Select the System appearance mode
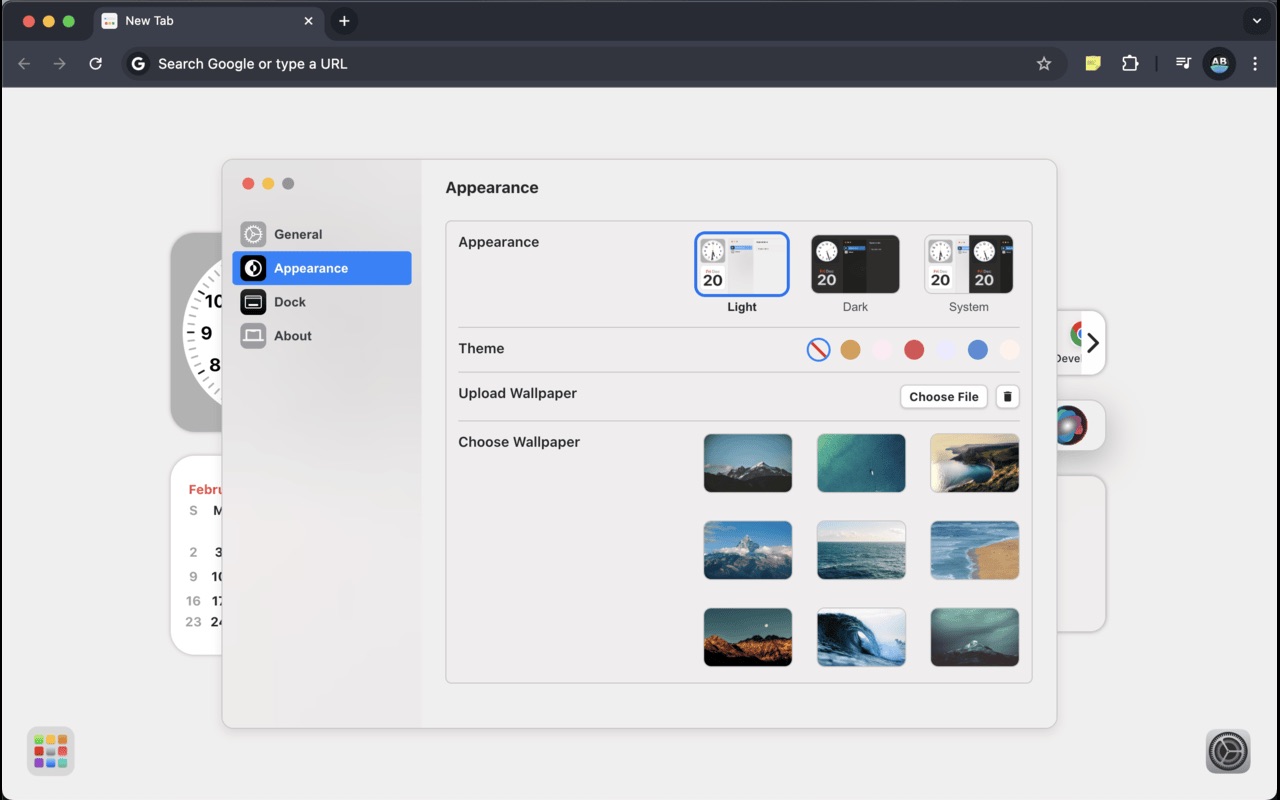Image resolution: width=1280 pixels, height=800 pixels. [968, 263]
